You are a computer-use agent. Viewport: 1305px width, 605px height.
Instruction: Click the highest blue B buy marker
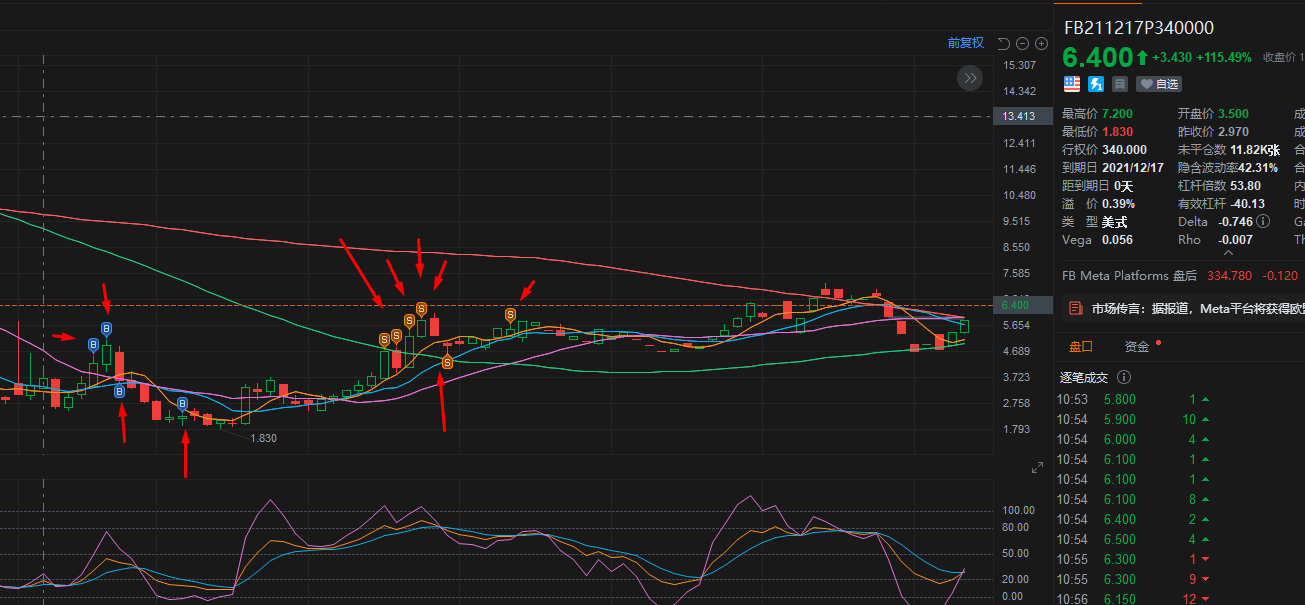click(107, 329)
